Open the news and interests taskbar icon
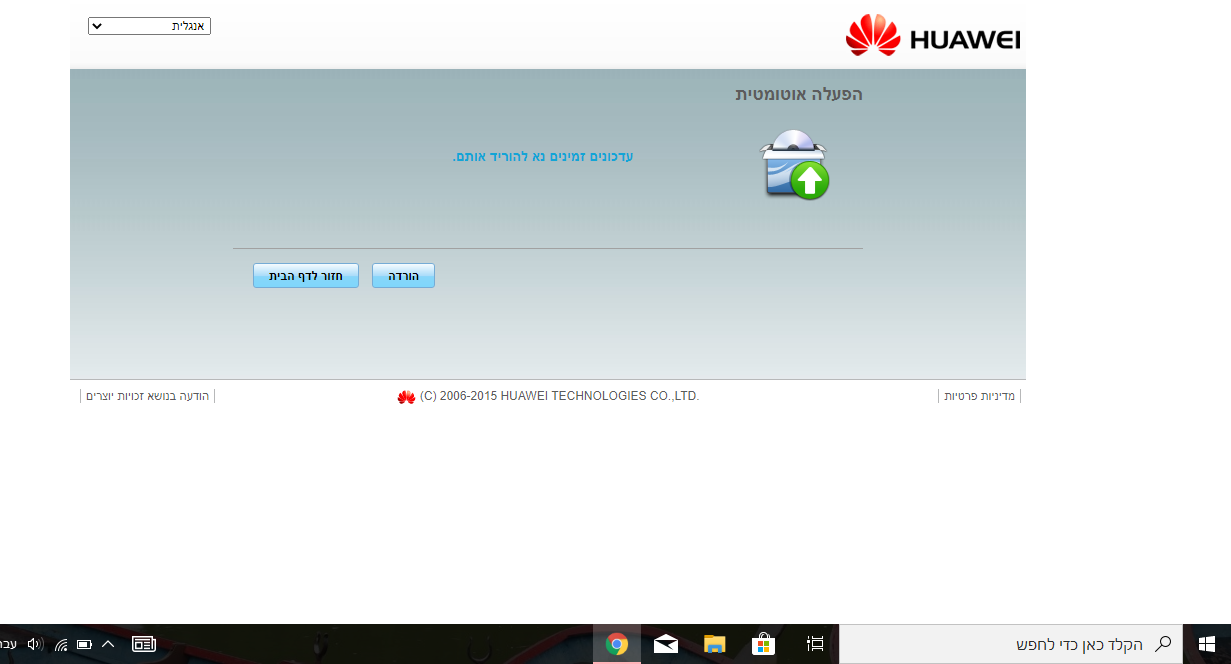Screen dimensions: 1231x664 [x=144, y=644]
